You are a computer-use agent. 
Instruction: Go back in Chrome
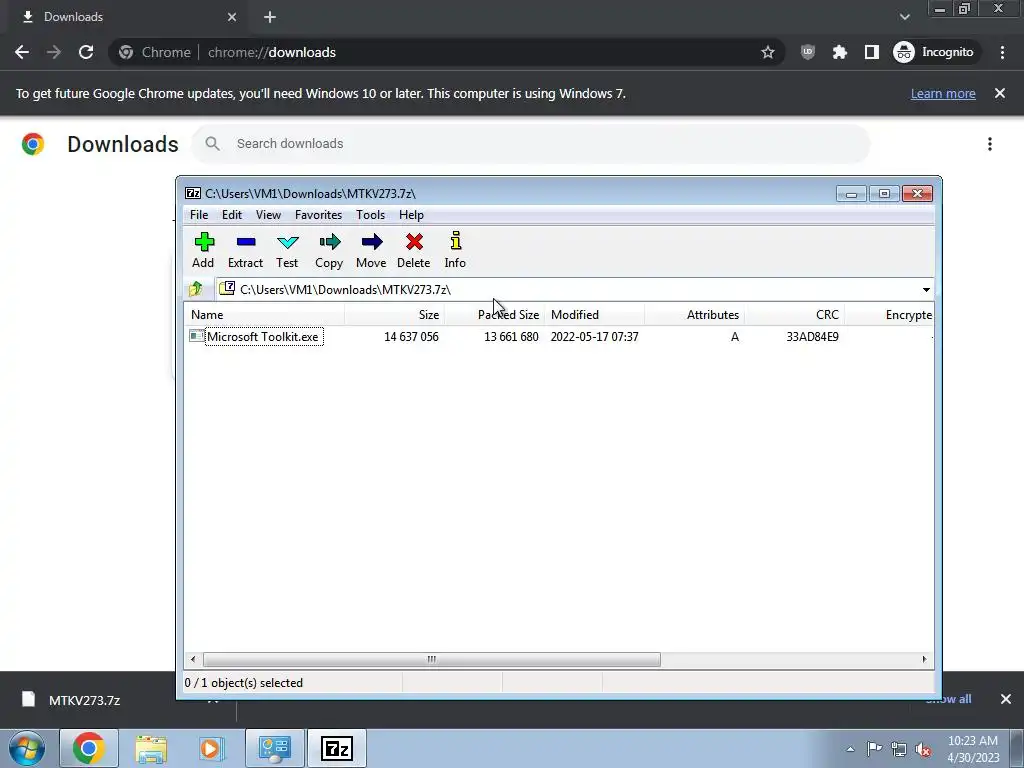point(22,52)
